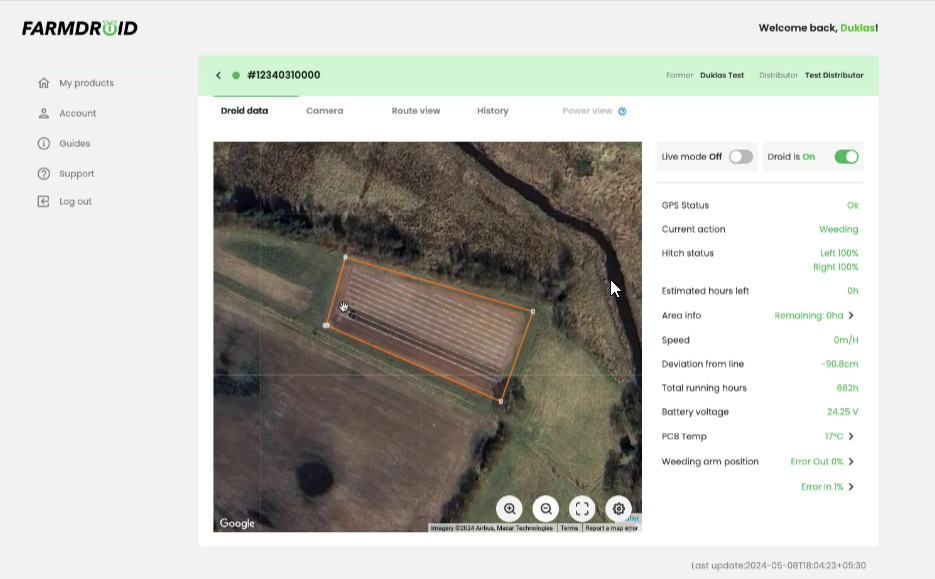Screen dimensions: 935x579
Task: Open the map fullscreen view icon
Action: click(581, 509)
